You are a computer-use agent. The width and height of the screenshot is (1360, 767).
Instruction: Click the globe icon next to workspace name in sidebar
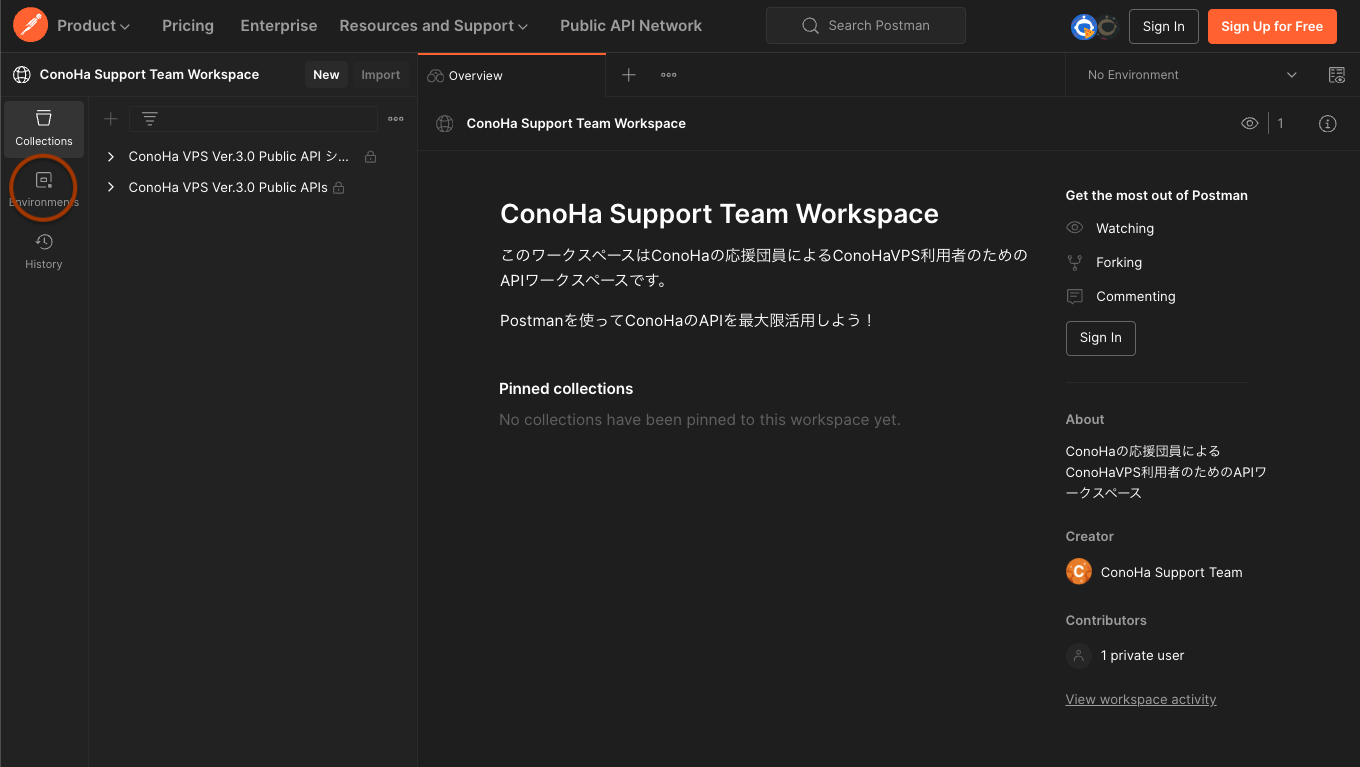click(x=22, y=75)
